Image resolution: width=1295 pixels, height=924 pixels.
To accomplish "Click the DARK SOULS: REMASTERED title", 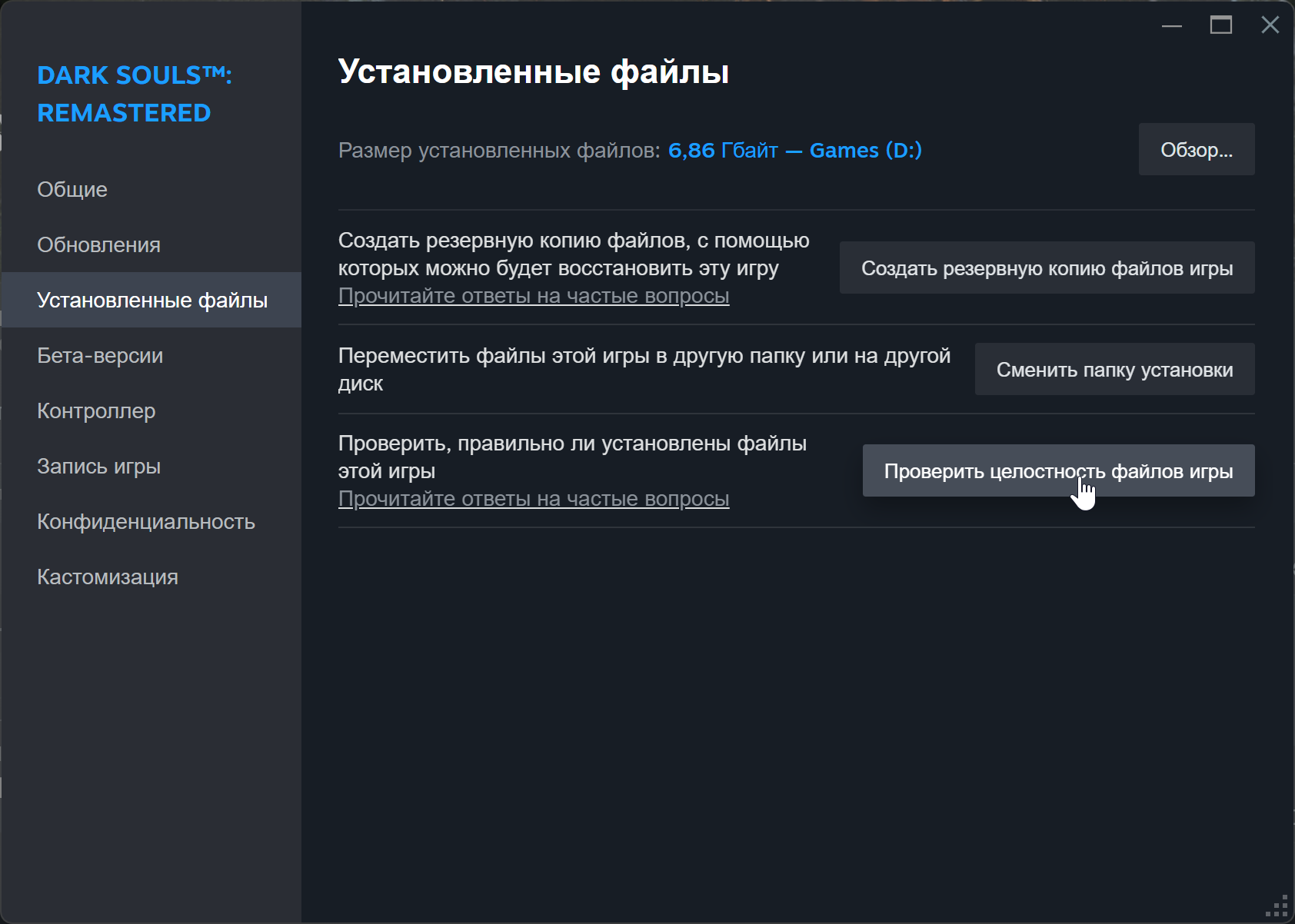I will (135, 94).
